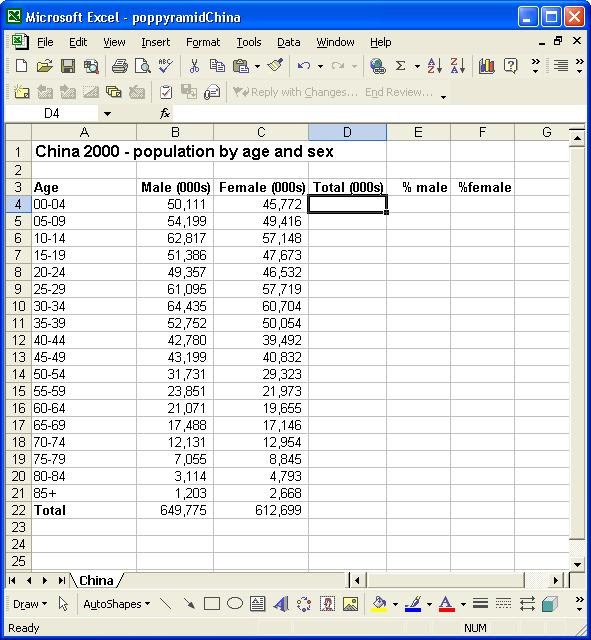This screenshot has height=640, width=591.
Task: Select the Oval shape tool
Action: [235, 603]
